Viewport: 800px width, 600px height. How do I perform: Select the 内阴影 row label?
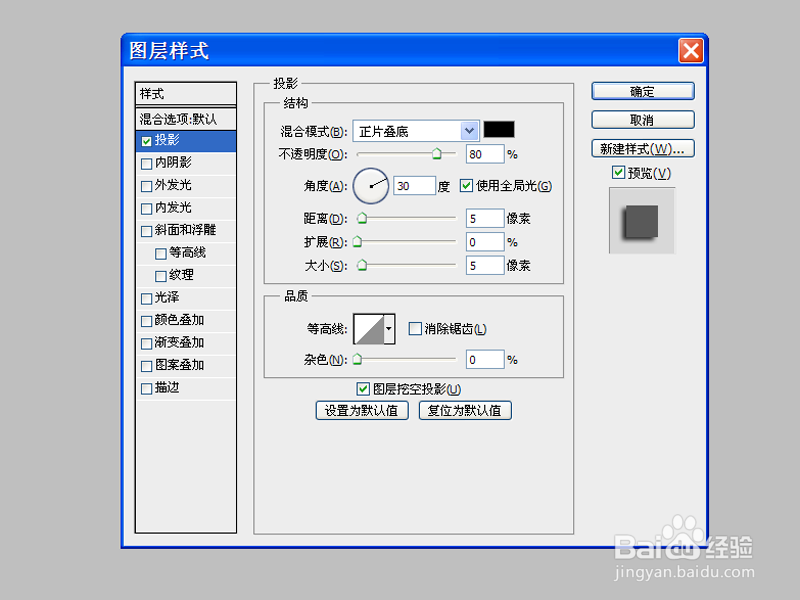pyautogui.click(x=173, y=162)
